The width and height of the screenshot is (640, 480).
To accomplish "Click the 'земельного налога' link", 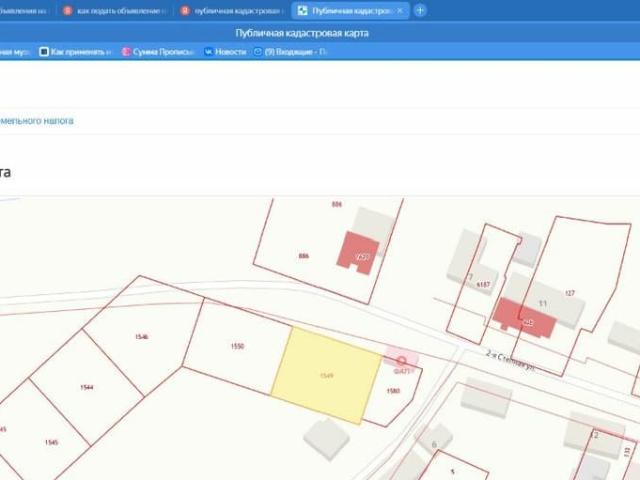I will pos(37,121).
